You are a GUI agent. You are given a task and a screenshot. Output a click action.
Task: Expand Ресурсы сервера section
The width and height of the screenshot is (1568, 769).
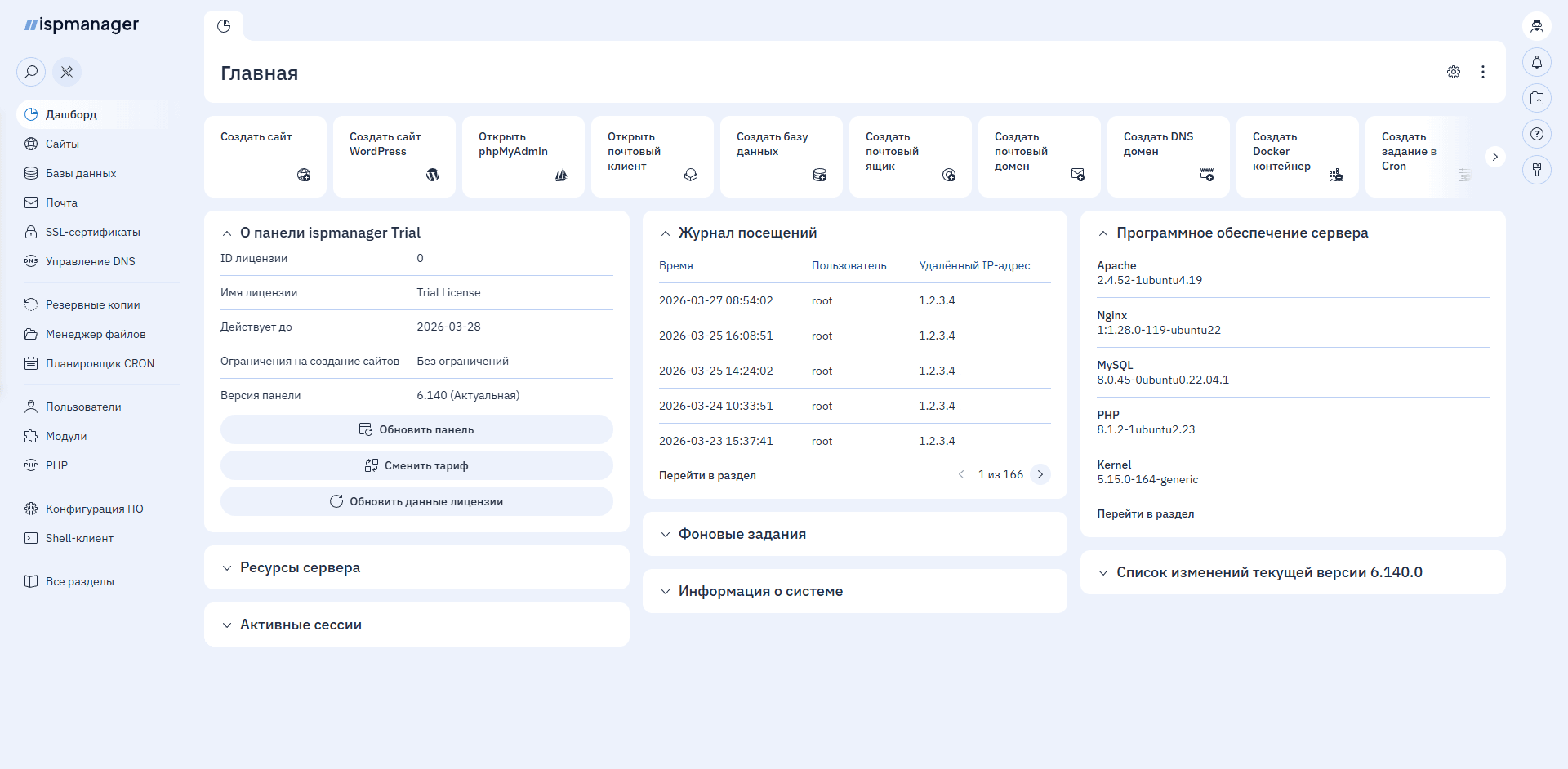(x=227, y=568)
